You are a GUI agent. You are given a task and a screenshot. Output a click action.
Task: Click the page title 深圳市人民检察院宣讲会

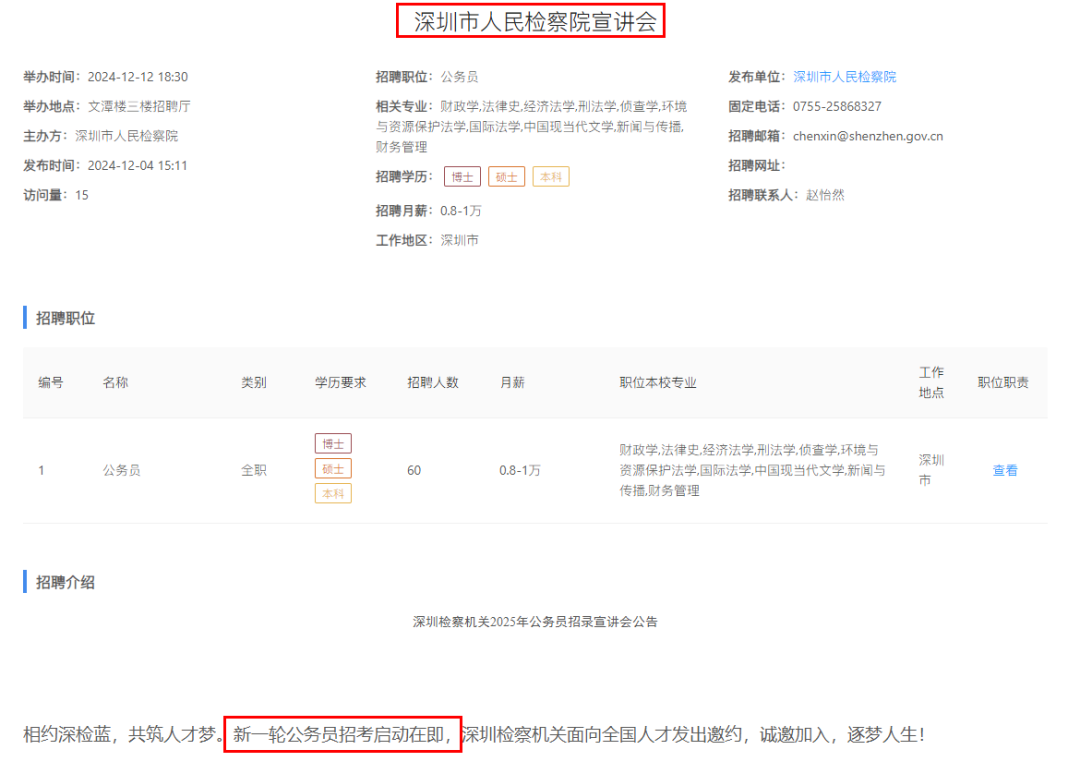[534, 22]
